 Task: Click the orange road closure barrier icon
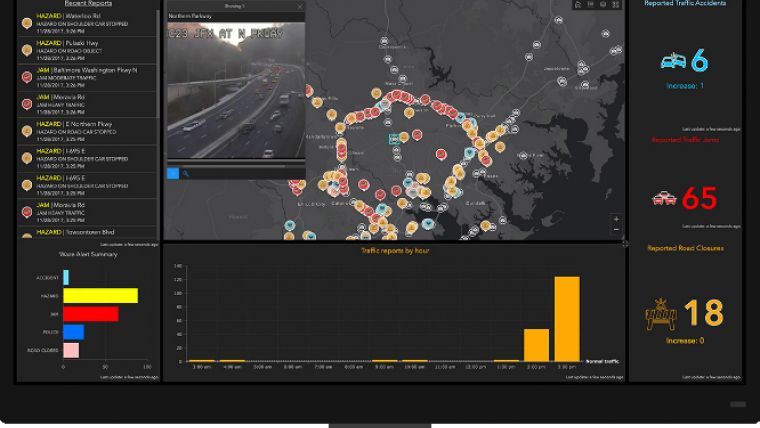(661, 315)
